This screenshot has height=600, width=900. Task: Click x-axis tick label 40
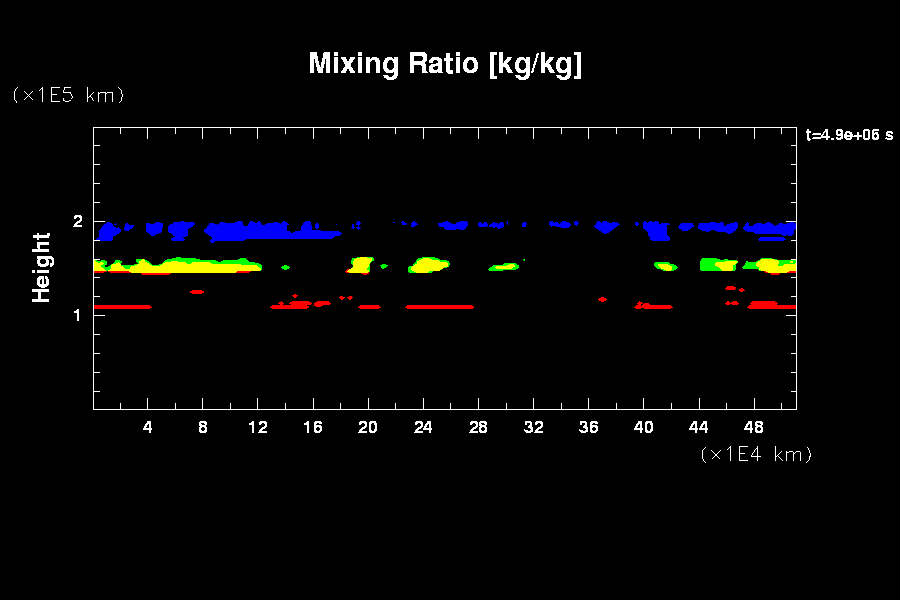[x=643, y=427]
